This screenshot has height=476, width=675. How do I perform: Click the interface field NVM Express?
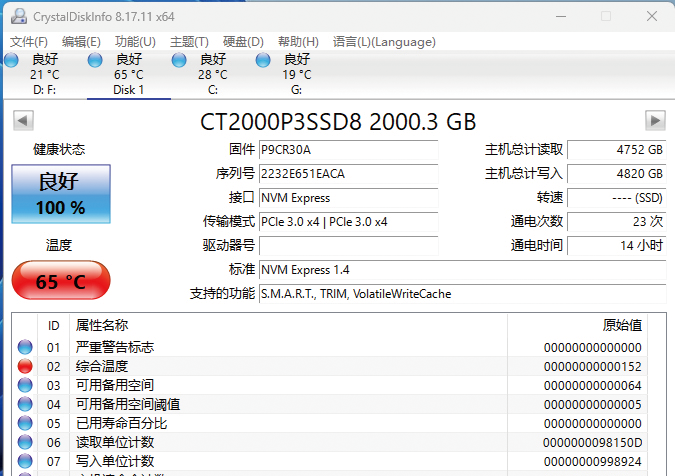(x=348, y=198)
